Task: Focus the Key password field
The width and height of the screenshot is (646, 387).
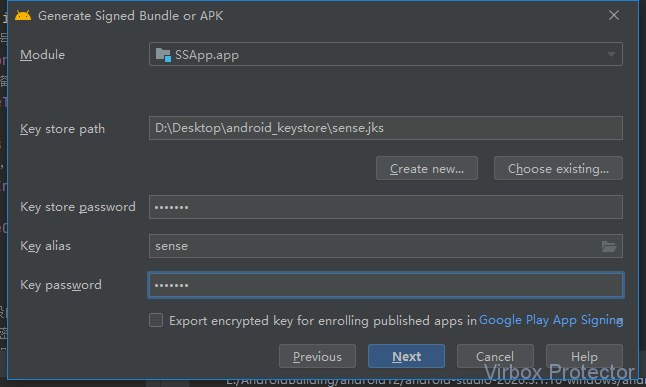Action: coord(386,285)
